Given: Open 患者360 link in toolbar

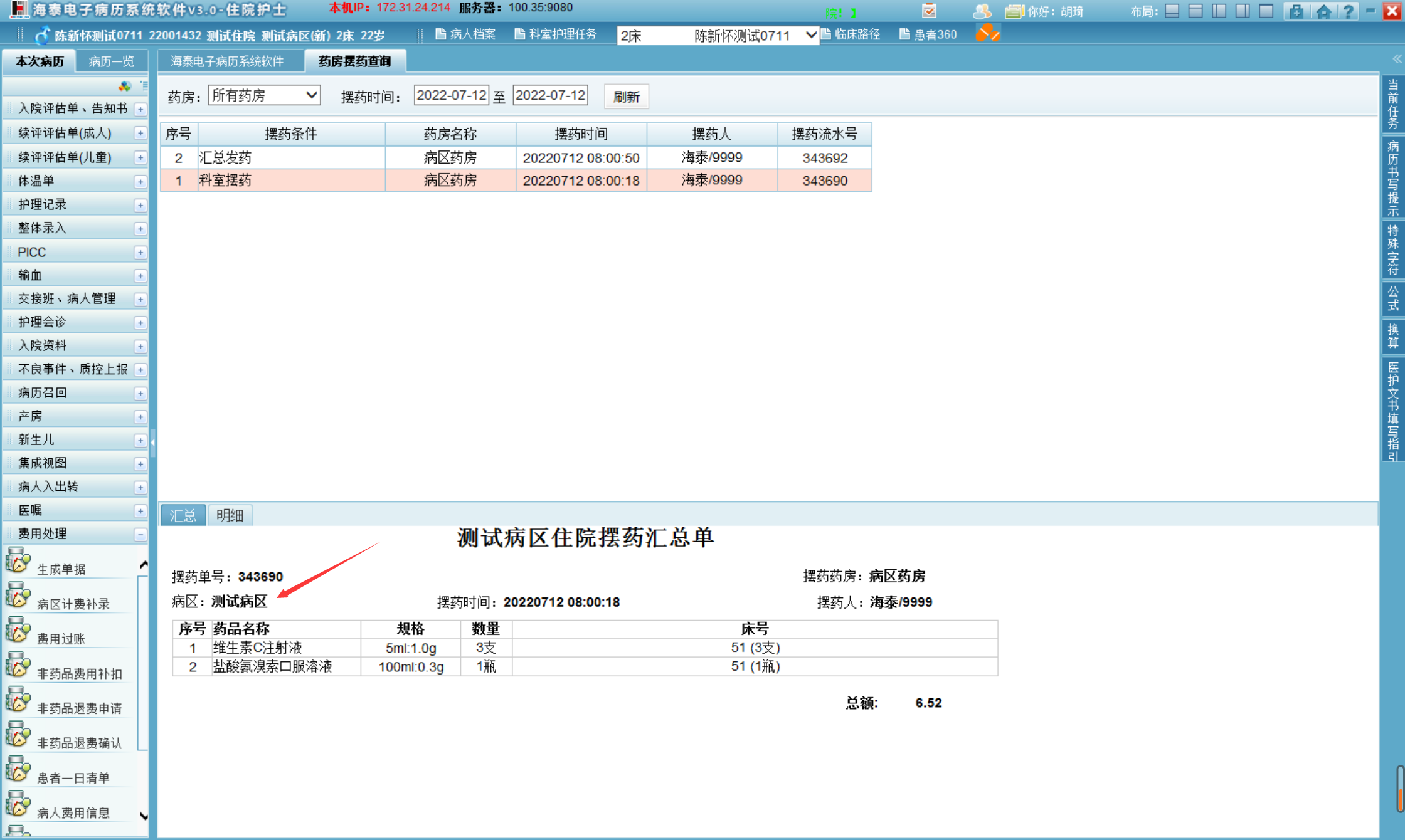Looking at the screenshot, I should [928, 34].
